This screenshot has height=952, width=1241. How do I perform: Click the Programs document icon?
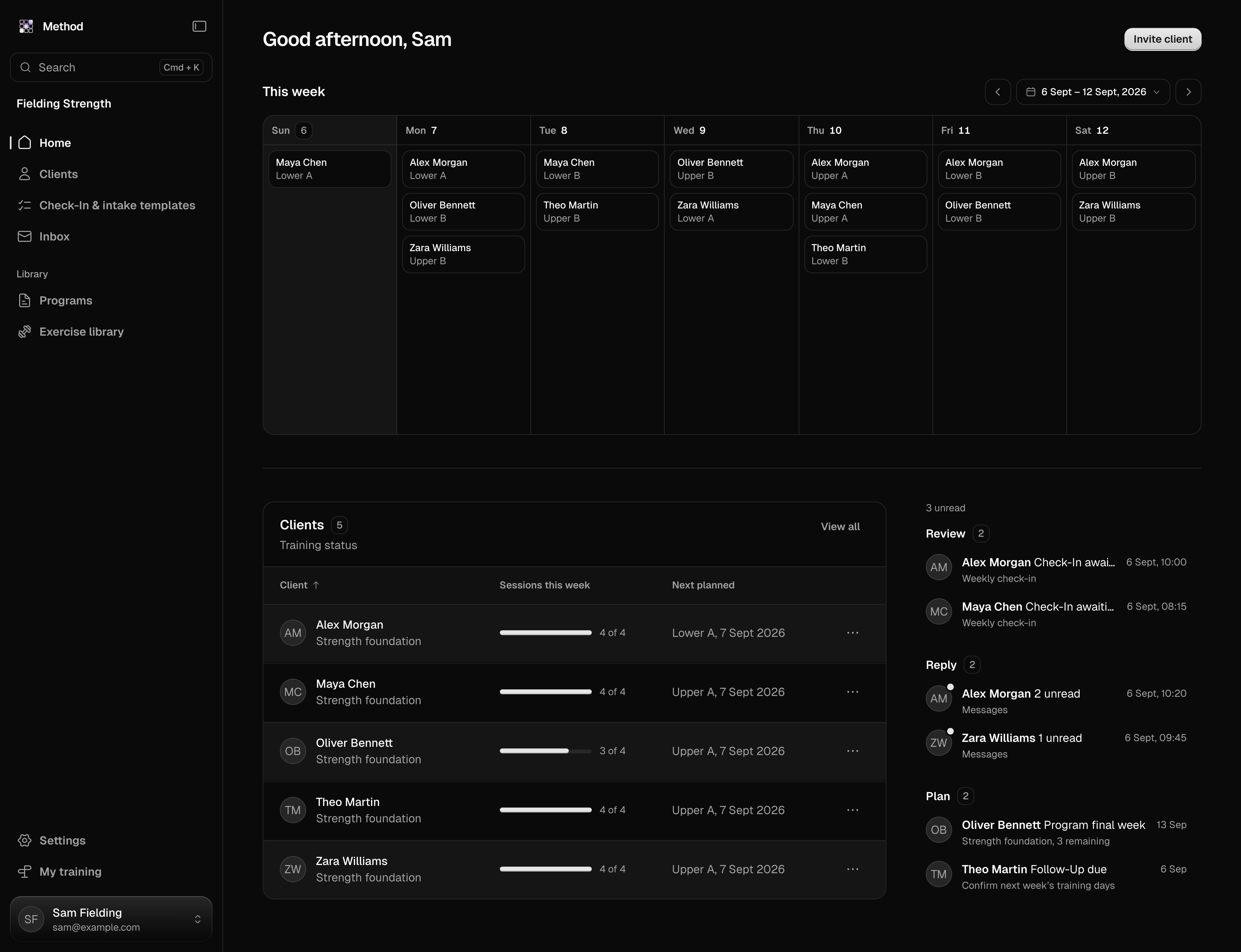[24, 300]
